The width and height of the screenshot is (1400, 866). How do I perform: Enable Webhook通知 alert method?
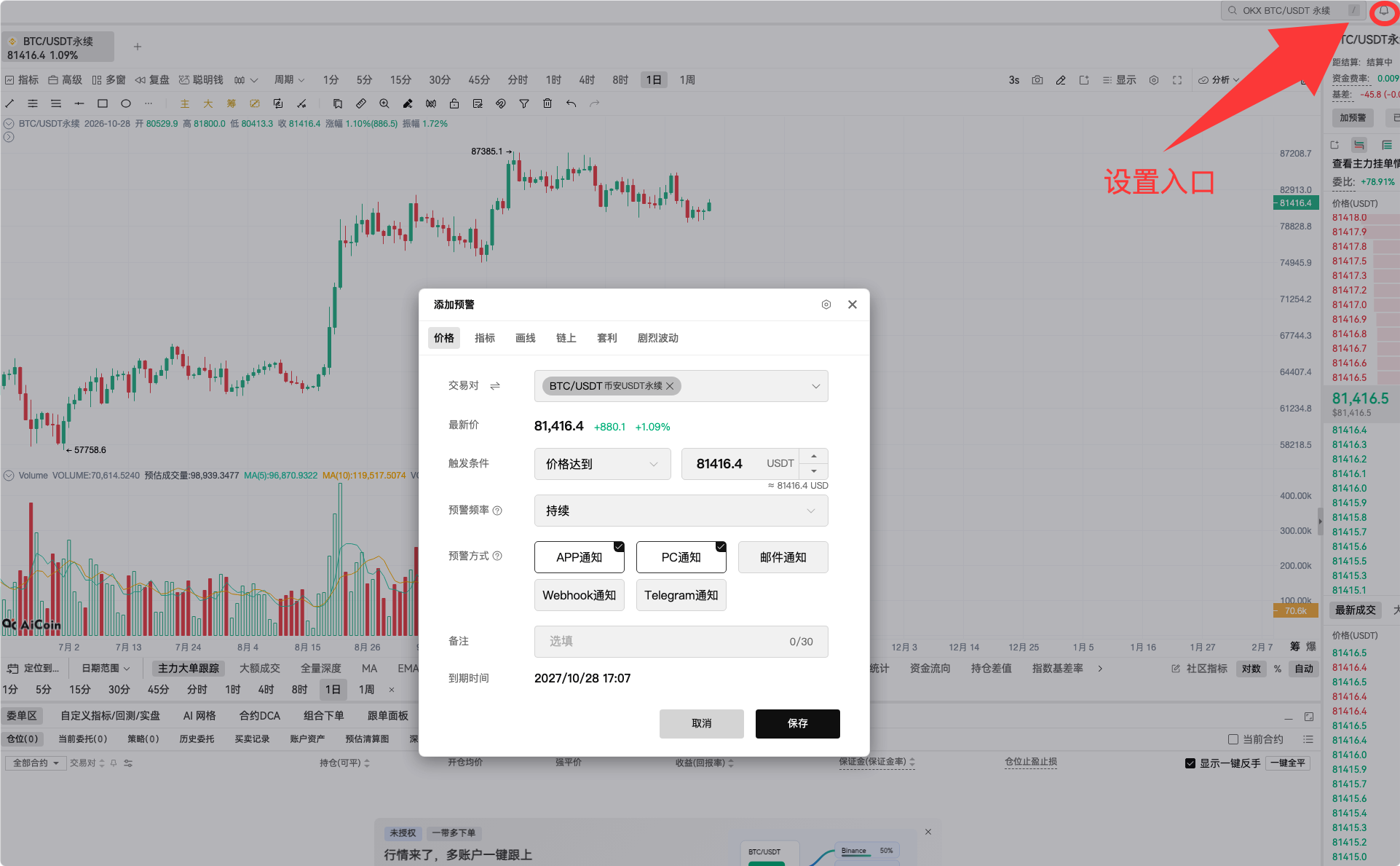coord(580,595)
